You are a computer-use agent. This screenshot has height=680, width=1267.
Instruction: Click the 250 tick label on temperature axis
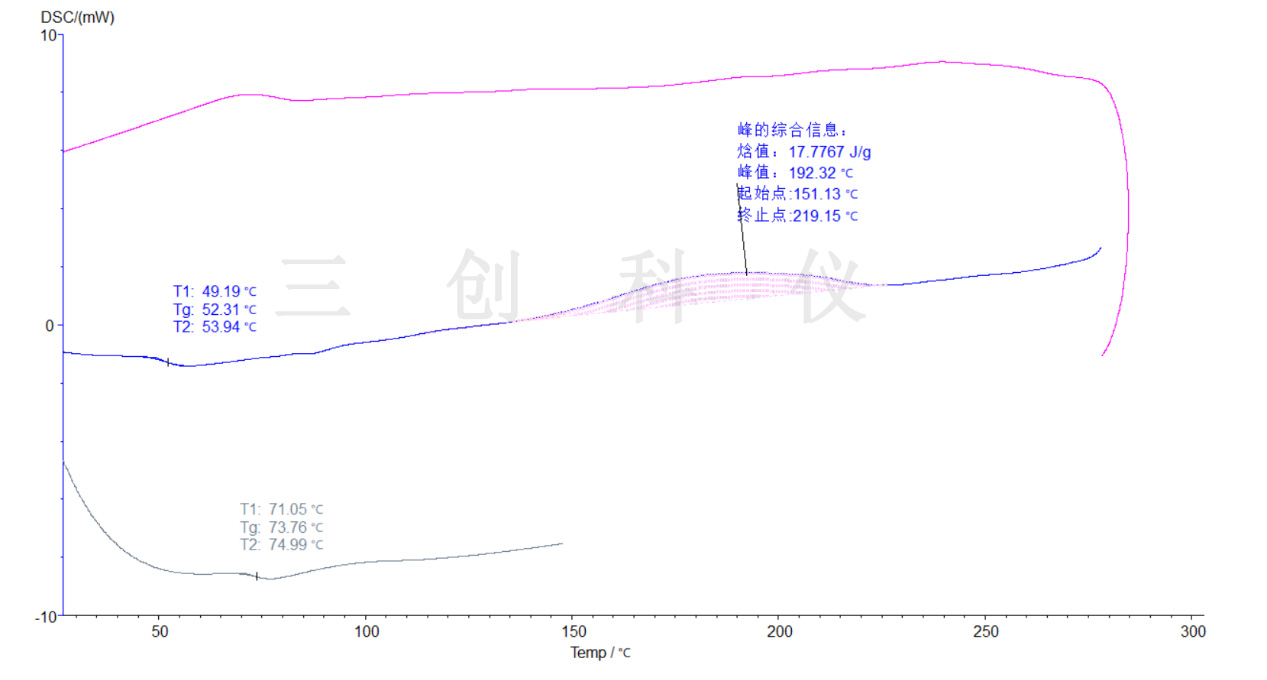tap(985, 632)
